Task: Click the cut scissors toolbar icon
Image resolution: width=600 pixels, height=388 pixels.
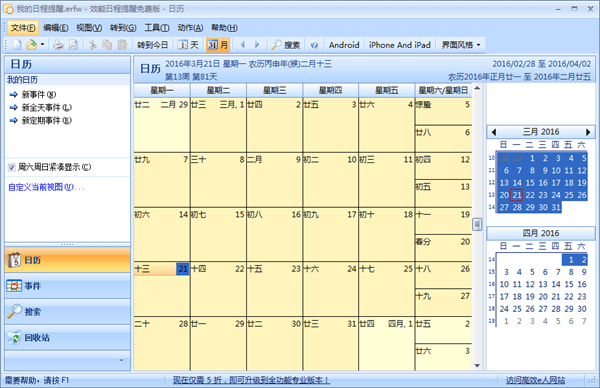Action: coord(93,45)
